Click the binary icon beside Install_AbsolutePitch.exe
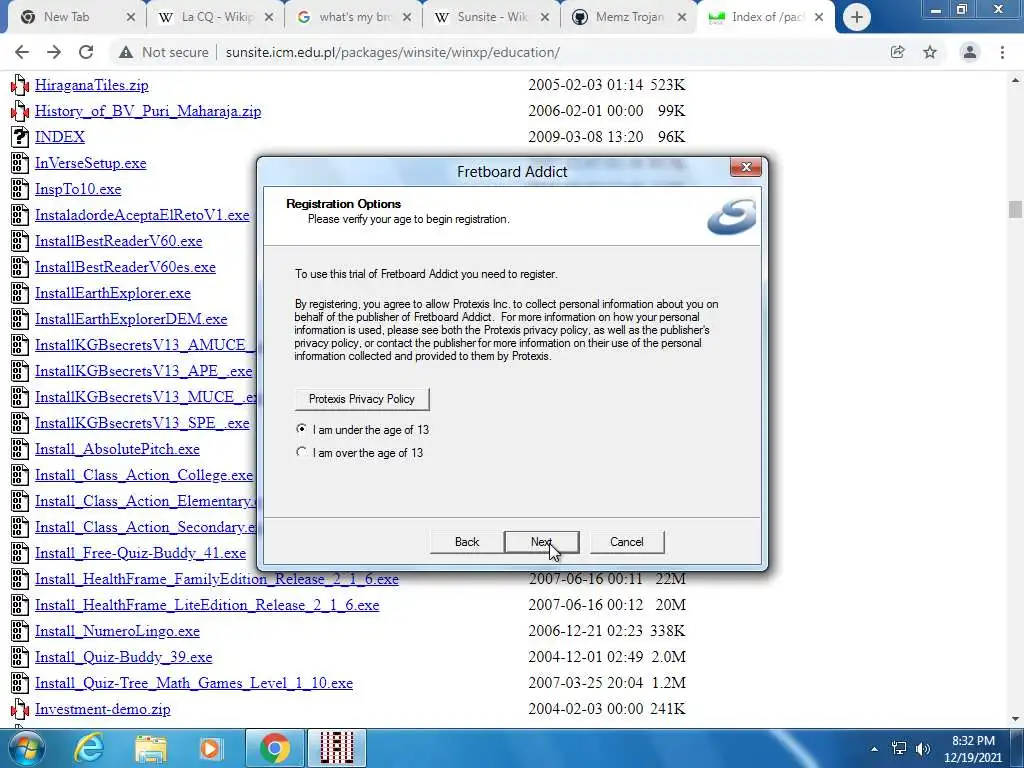This screenshot has width=1024, height=768. (x=20, y=449)
